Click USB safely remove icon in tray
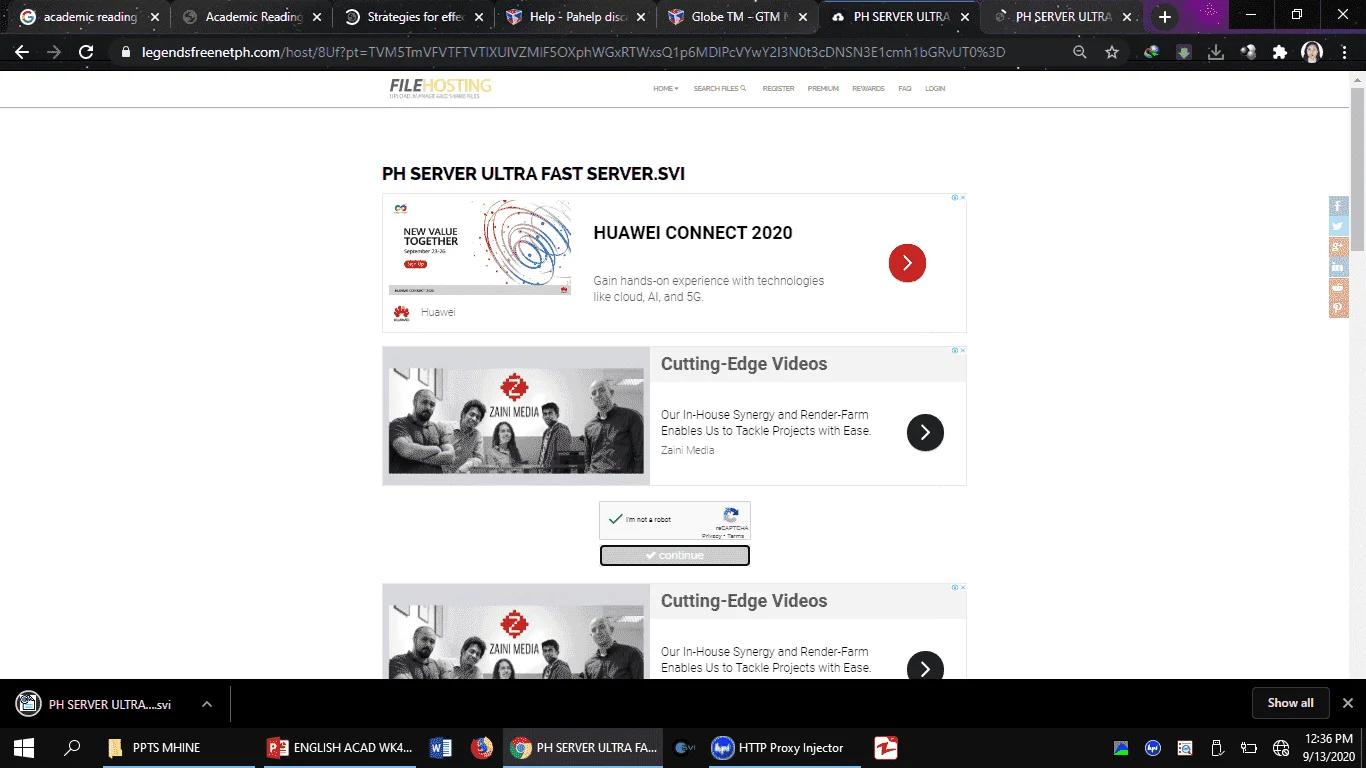 coord(1217,747)
